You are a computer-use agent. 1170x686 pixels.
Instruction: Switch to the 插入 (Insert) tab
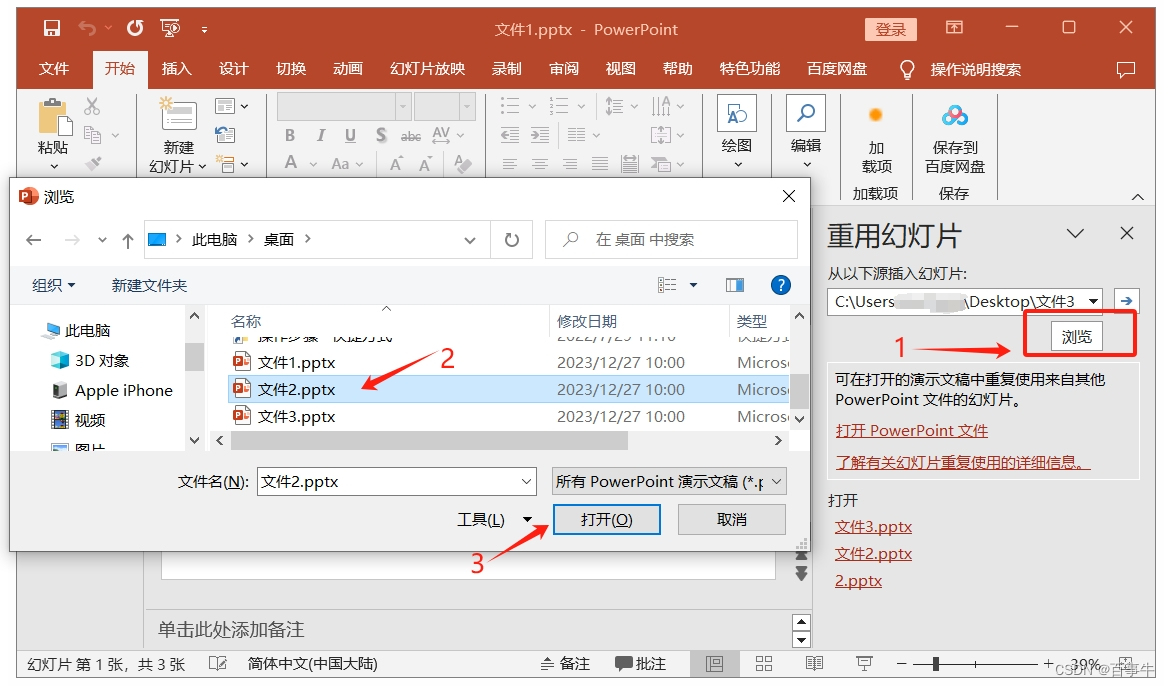point(177,69)
